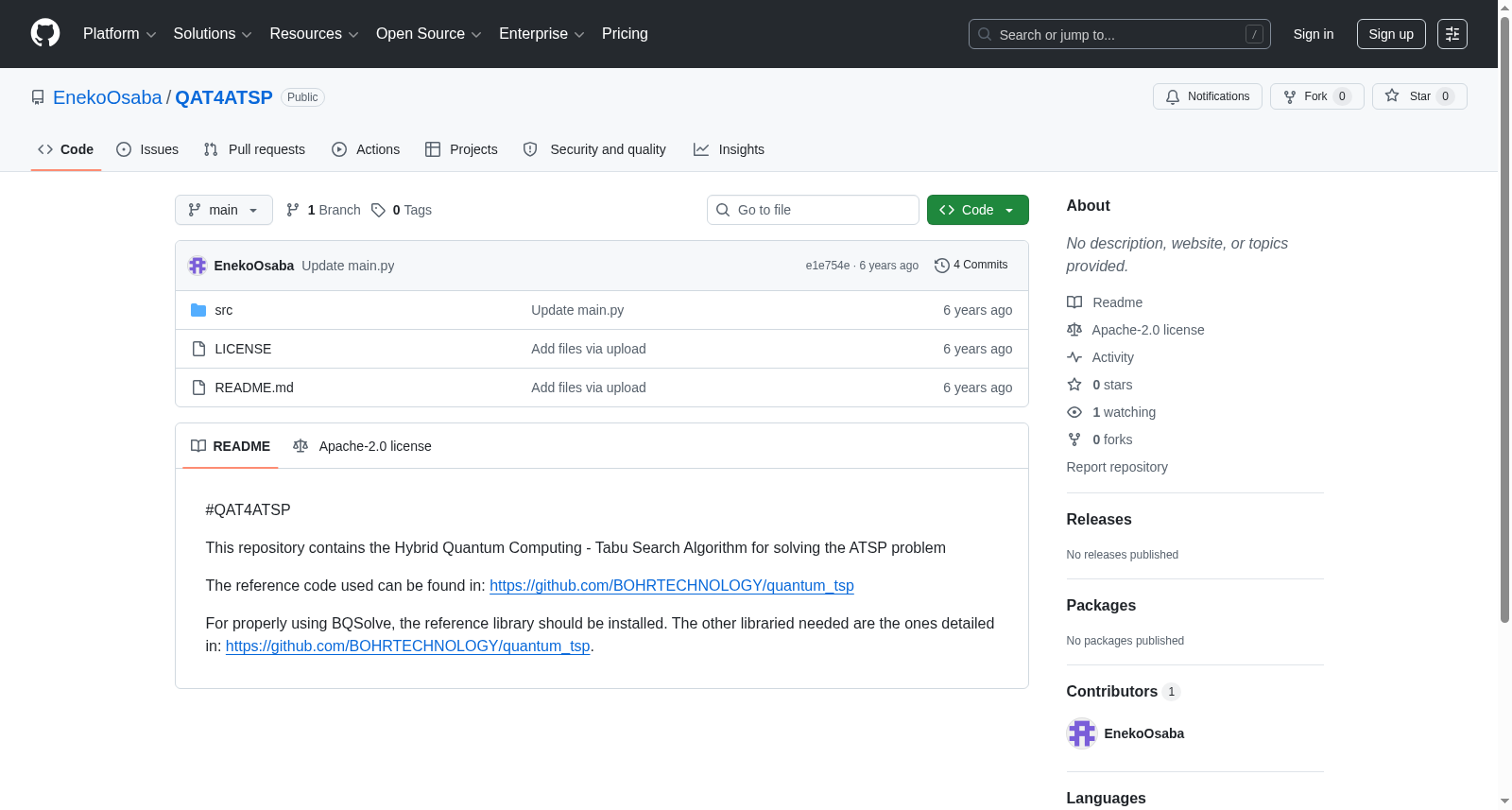The image size is (1512, 810).
Task: Open the command palette icon button
Action: coord(1452,34)
